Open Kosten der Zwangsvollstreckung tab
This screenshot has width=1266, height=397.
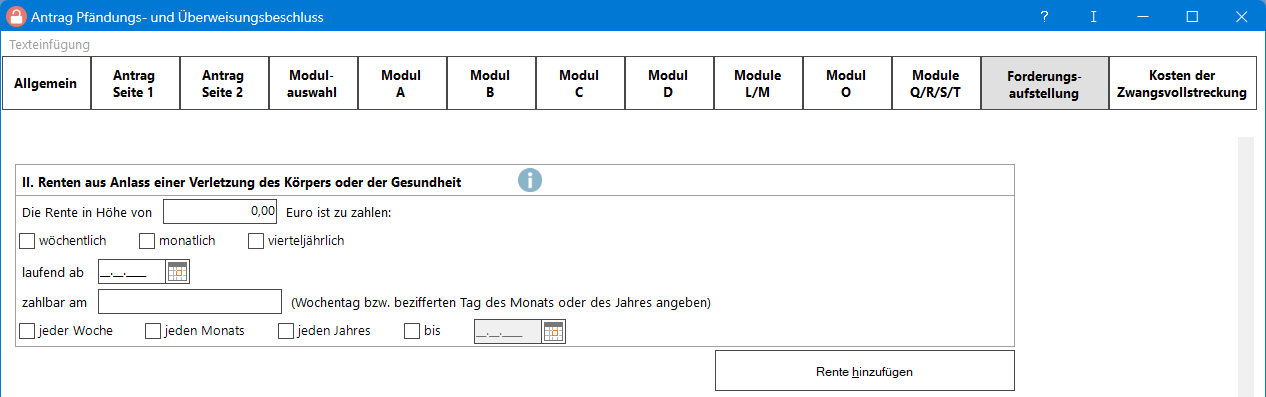(x=1182, y=83)
